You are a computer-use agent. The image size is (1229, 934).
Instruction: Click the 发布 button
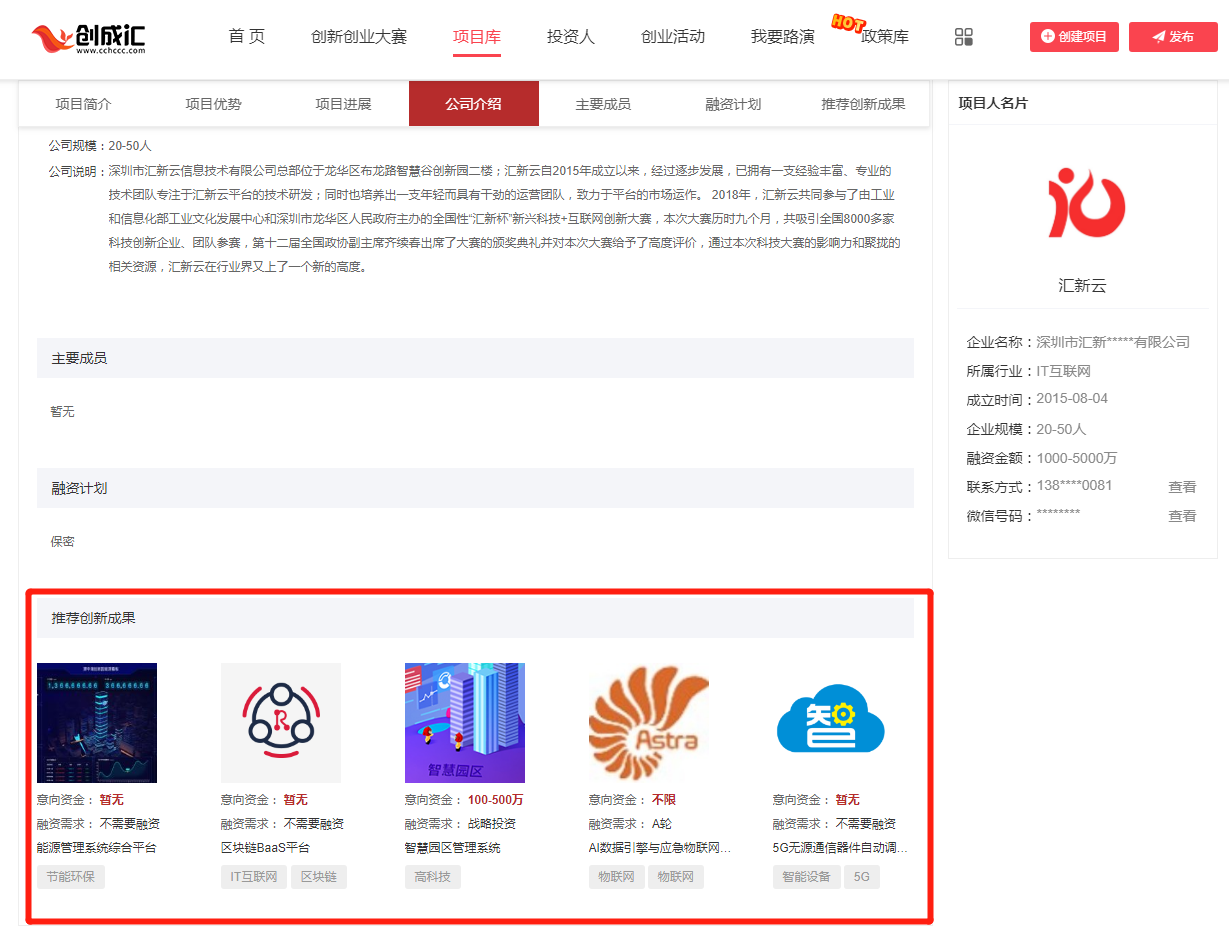1173,37
